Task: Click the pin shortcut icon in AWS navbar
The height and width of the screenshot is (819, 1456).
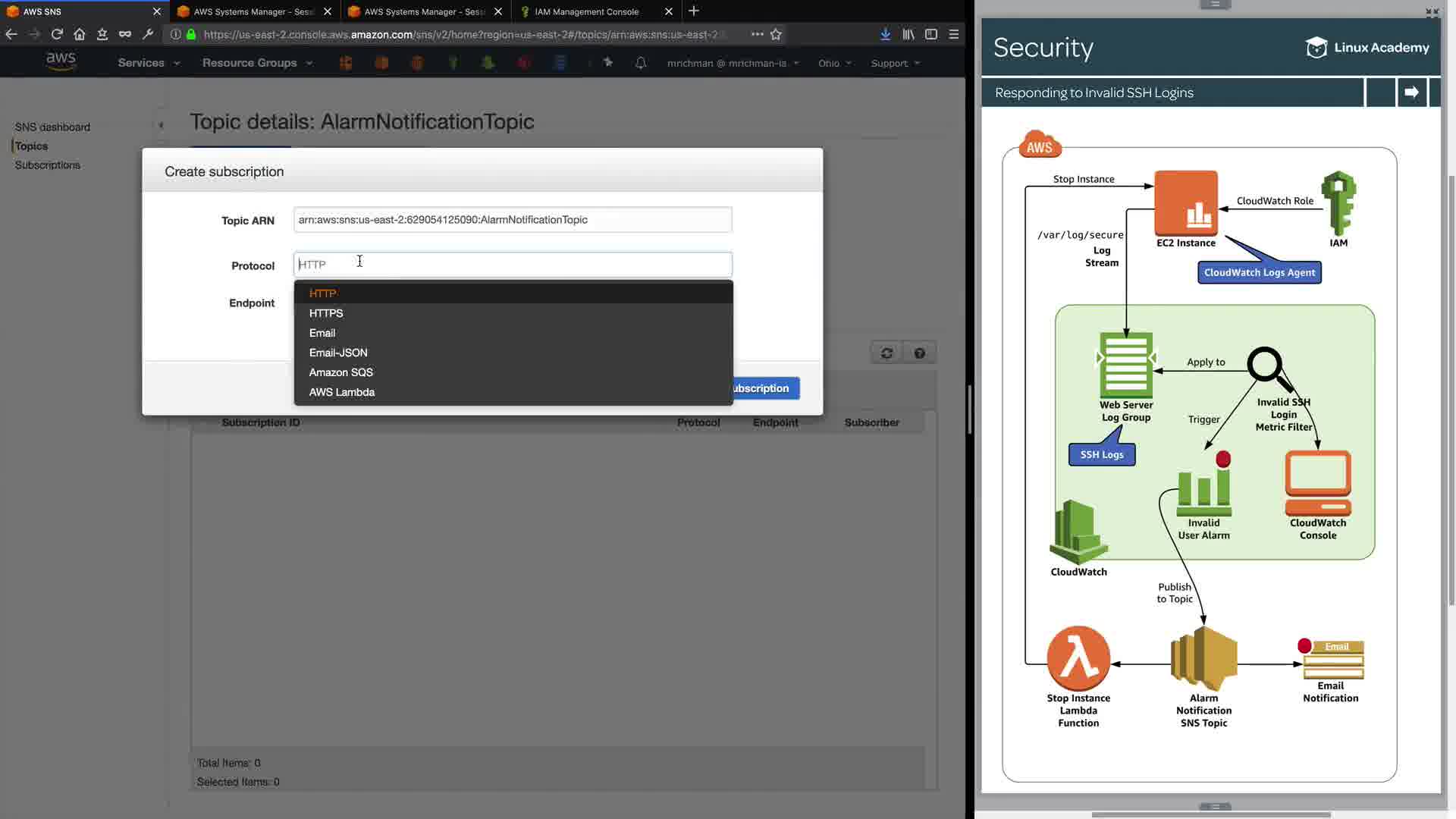Action: pyautogui.click(x=607, y=63)
